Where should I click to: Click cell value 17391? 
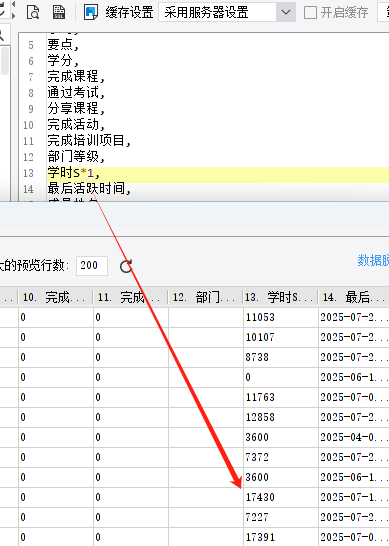260,537
